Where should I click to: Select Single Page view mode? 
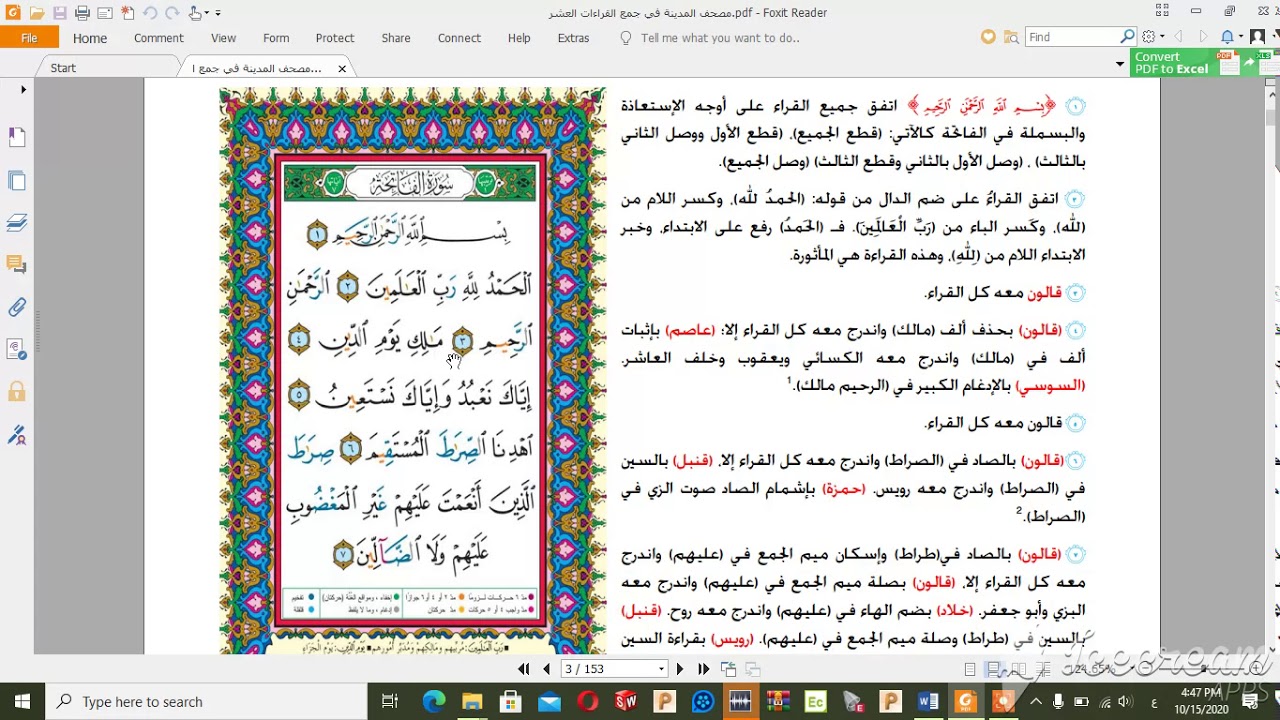point(970,669)
